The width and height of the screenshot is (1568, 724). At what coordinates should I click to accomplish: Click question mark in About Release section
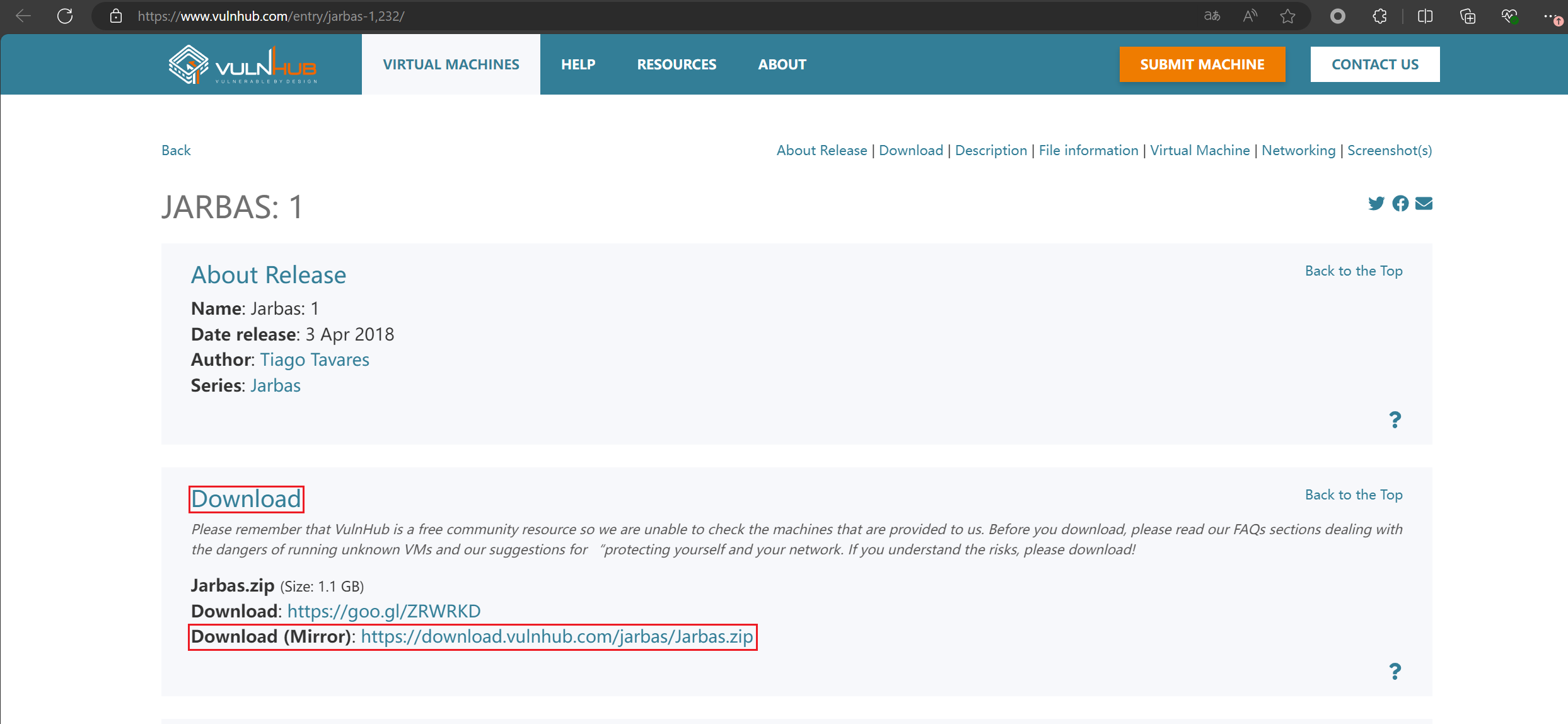pyautogui.click(x=1395, y=419)
